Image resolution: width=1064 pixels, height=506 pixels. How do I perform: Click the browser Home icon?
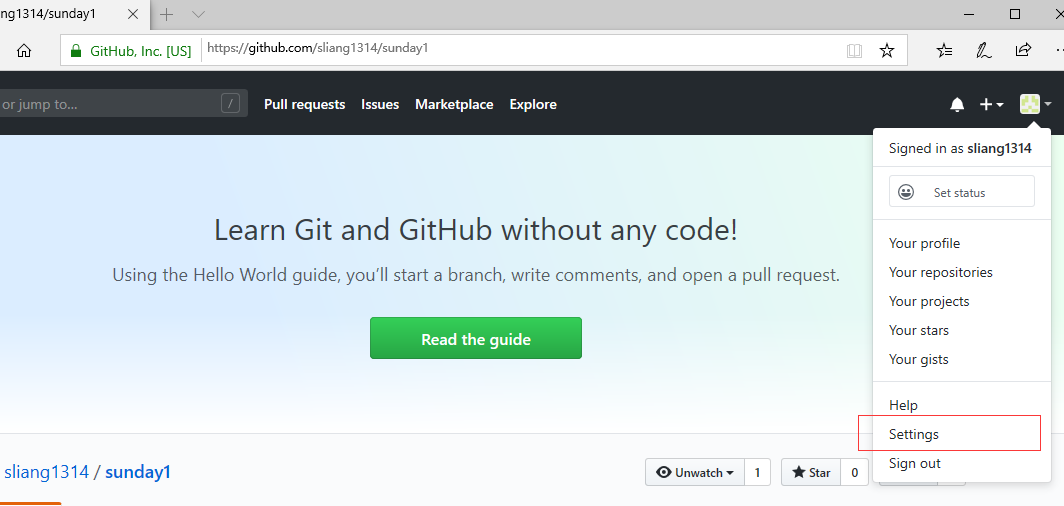(x=24, y=51)
